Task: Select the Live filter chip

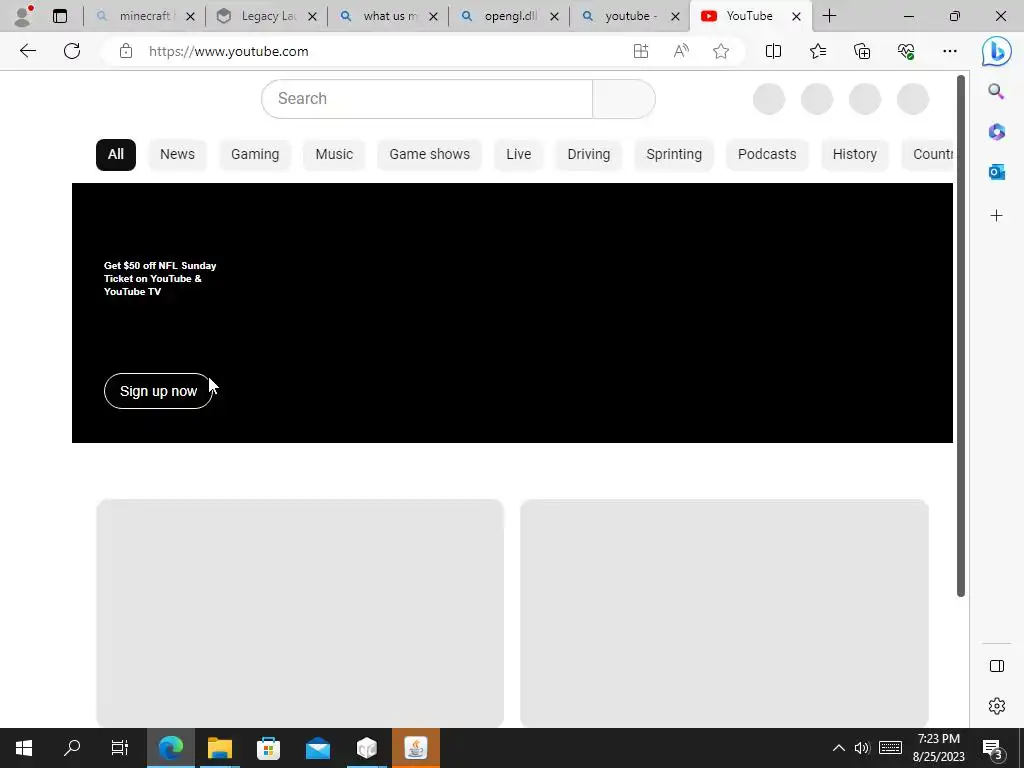Action: [519, 155]
